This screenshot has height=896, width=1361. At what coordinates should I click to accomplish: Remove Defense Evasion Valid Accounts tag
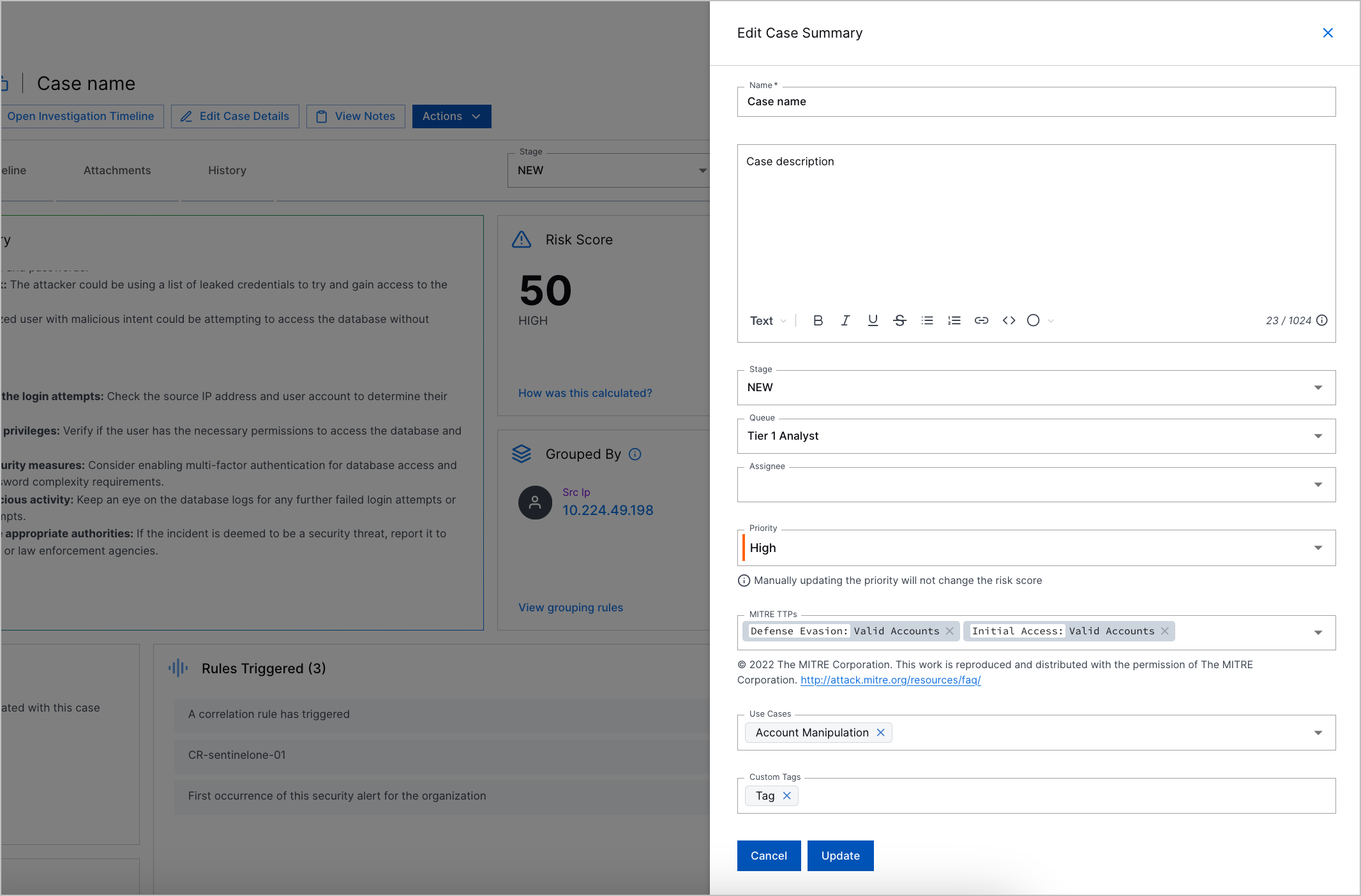950,630
